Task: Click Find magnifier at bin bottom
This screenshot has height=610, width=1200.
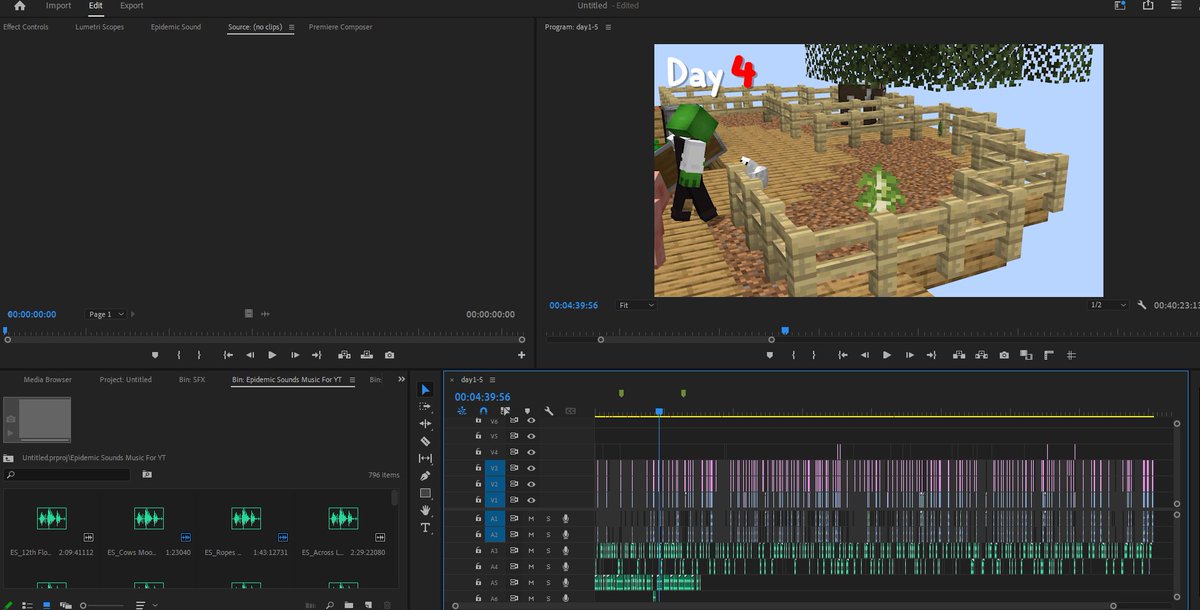Action: tap(328, 605)
